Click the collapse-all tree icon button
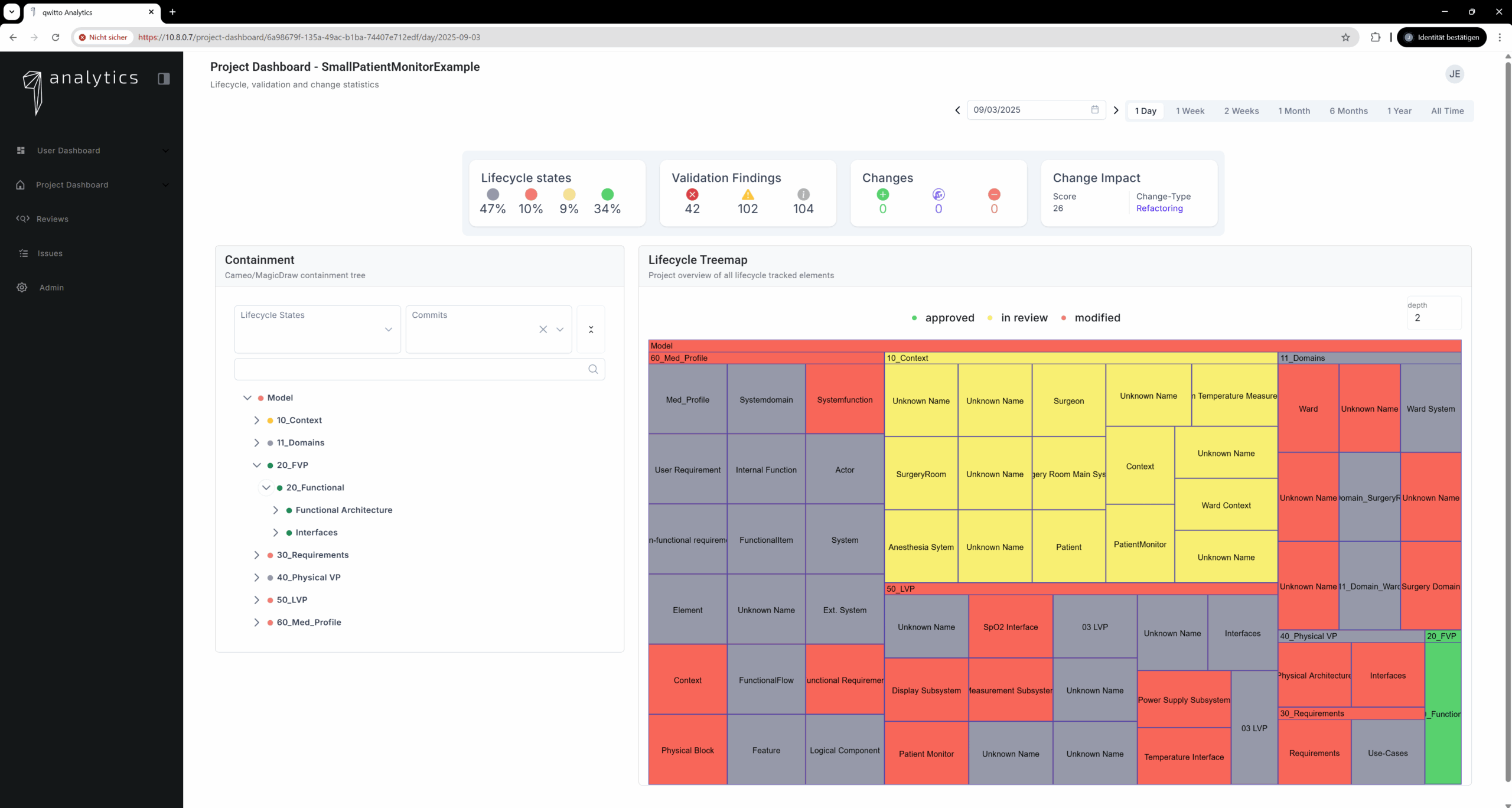This screenshot has height=808, width=1512. 591,330
